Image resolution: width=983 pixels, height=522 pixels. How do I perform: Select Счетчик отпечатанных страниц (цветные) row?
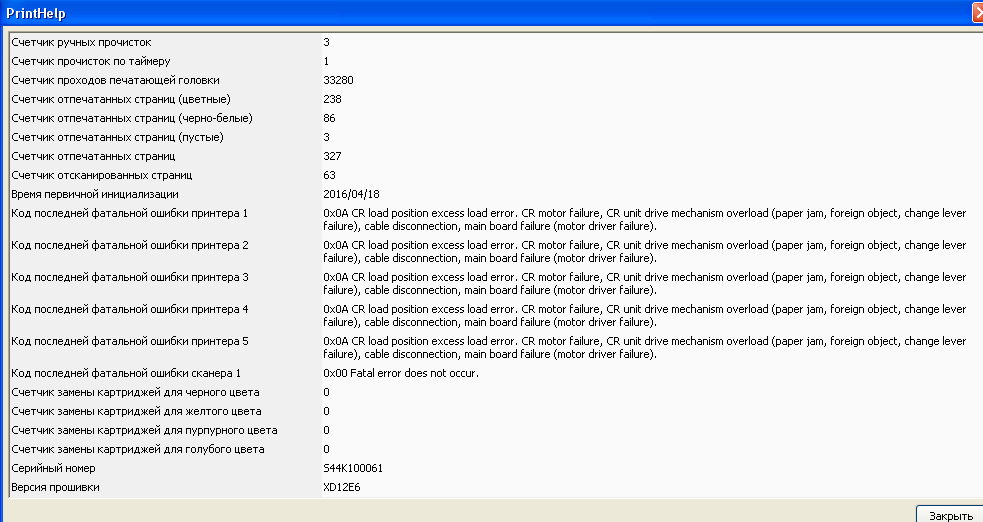click(x=121, y=99)
